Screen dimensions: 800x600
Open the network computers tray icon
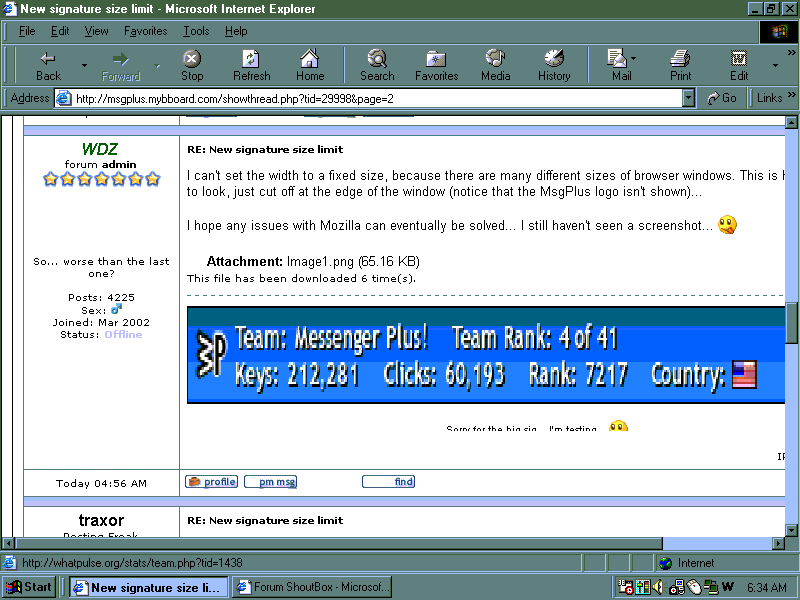711,587
